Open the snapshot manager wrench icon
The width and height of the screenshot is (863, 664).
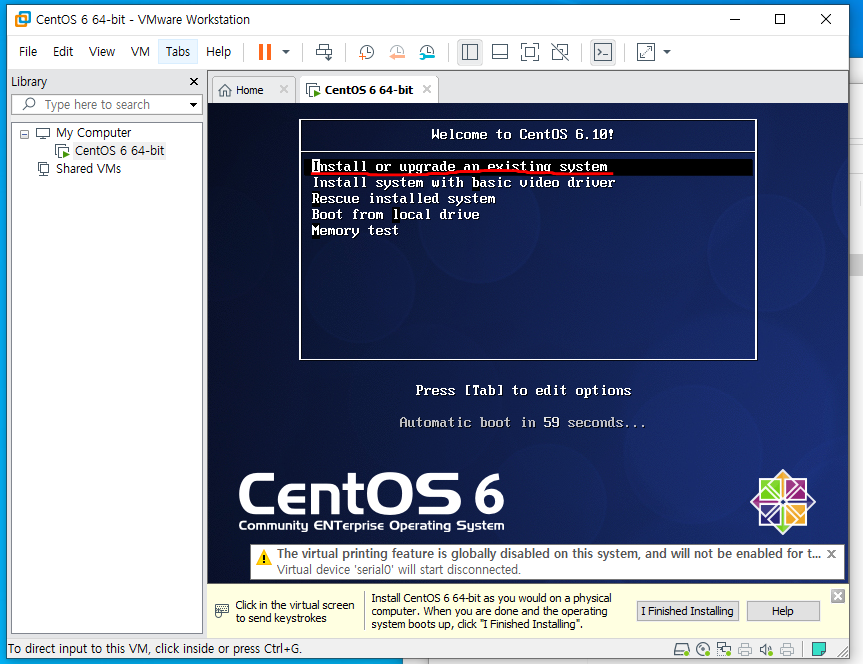click(427, 52)
